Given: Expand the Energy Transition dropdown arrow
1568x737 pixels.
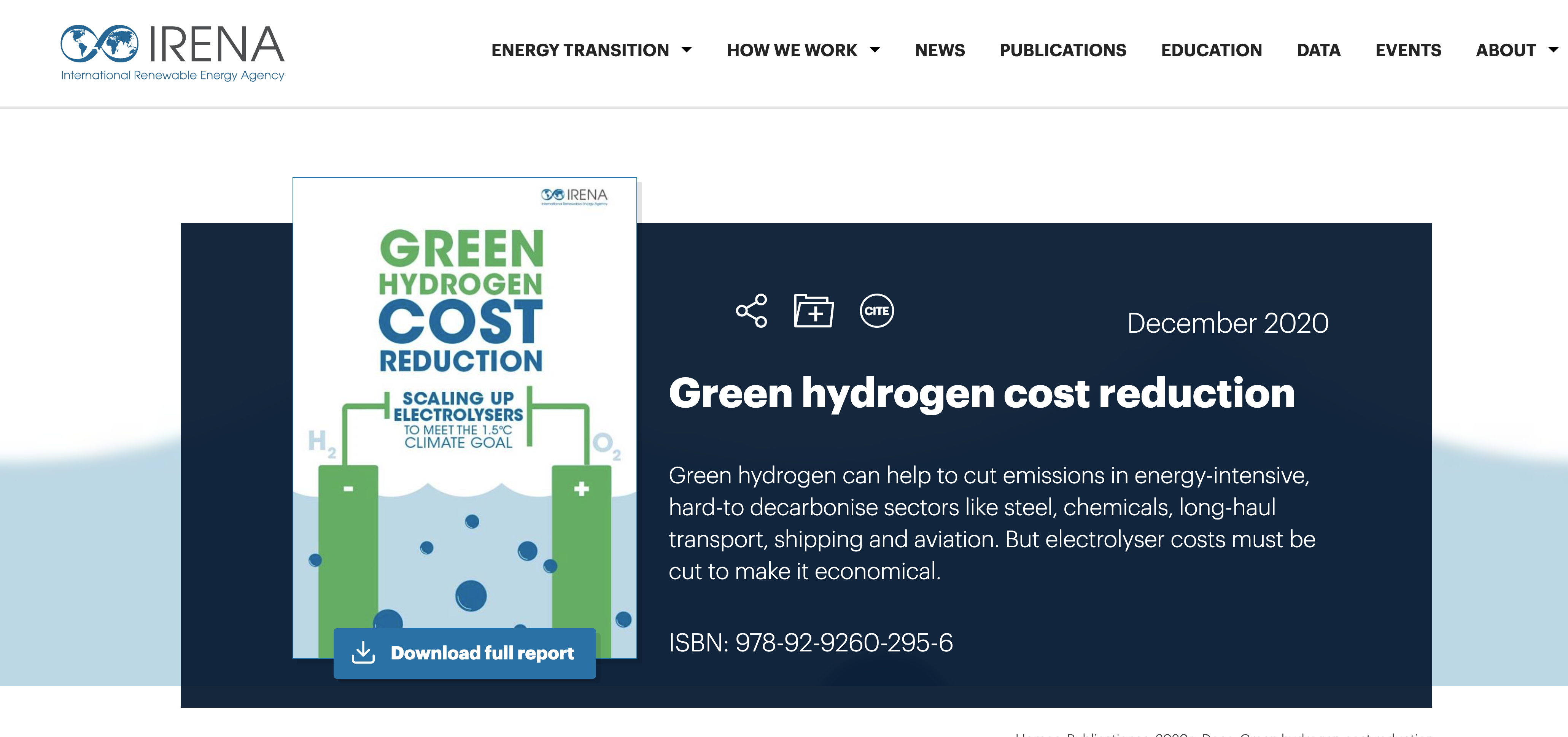Looking at the screenshot, I should [687, 50].
